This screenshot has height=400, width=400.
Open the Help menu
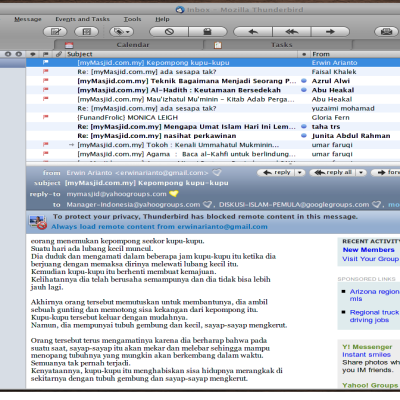click(162, 19)
